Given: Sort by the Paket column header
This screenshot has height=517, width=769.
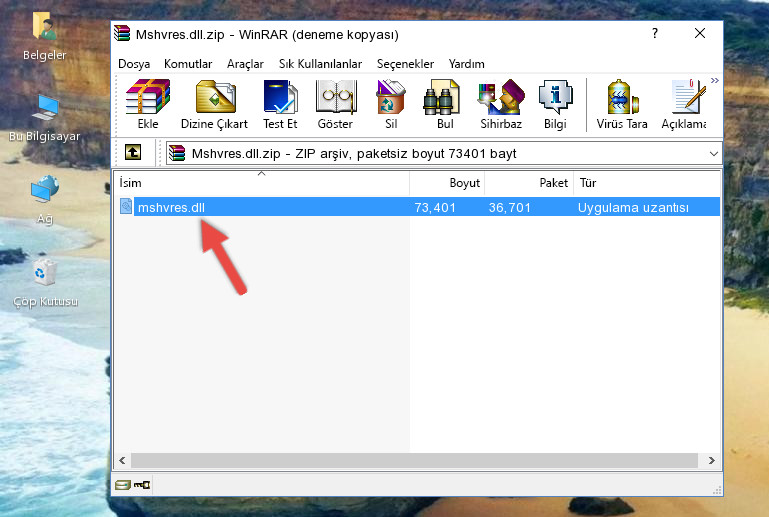Looking at the screenshot, I should 529,183.
